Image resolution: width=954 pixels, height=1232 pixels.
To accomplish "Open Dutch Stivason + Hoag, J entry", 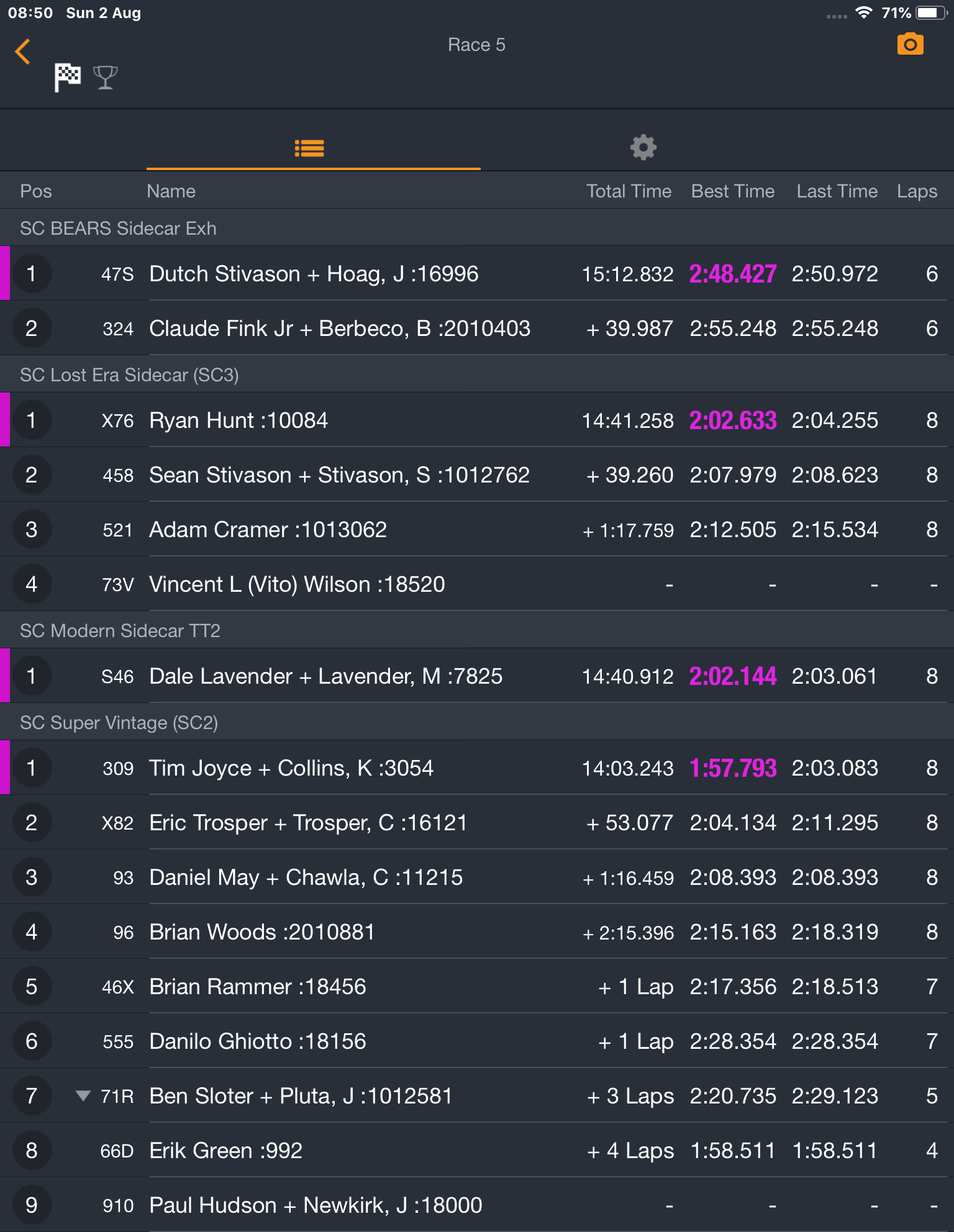I will pos(477,273).
